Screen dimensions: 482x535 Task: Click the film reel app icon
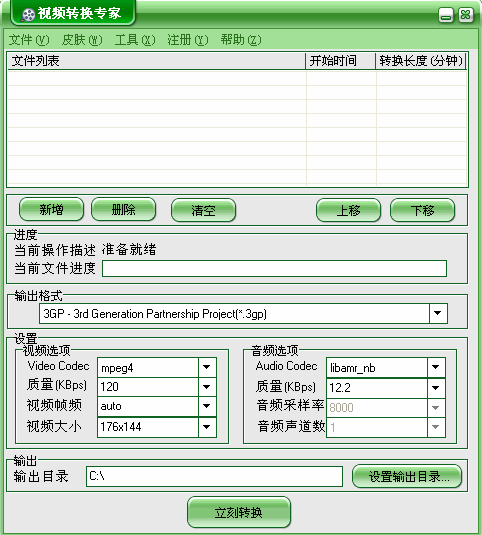[x=28, y=14]
